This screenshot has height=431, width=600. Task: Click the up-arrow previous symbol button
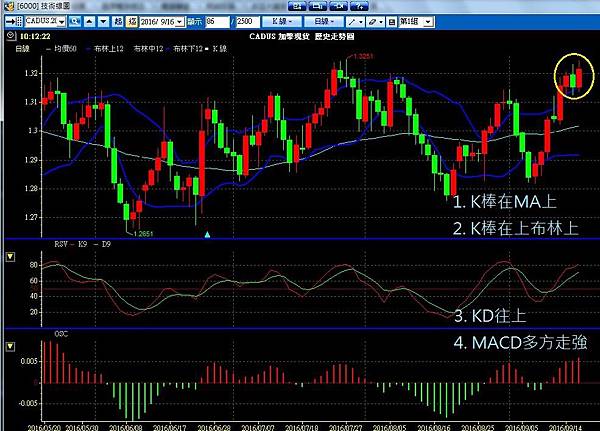pos(89,21)
